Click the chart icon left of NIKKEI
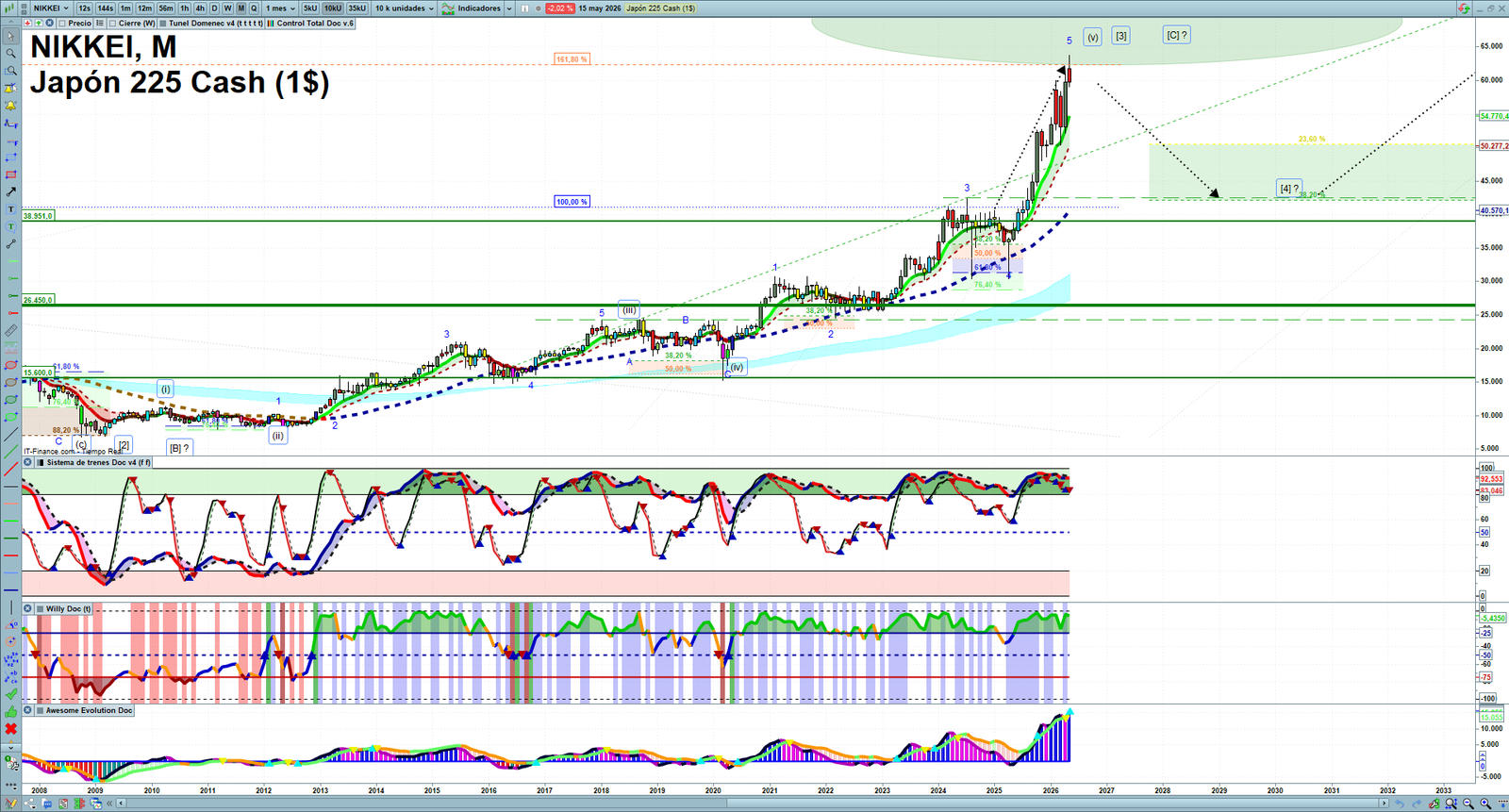The image size is (1509, 812). 9,8
